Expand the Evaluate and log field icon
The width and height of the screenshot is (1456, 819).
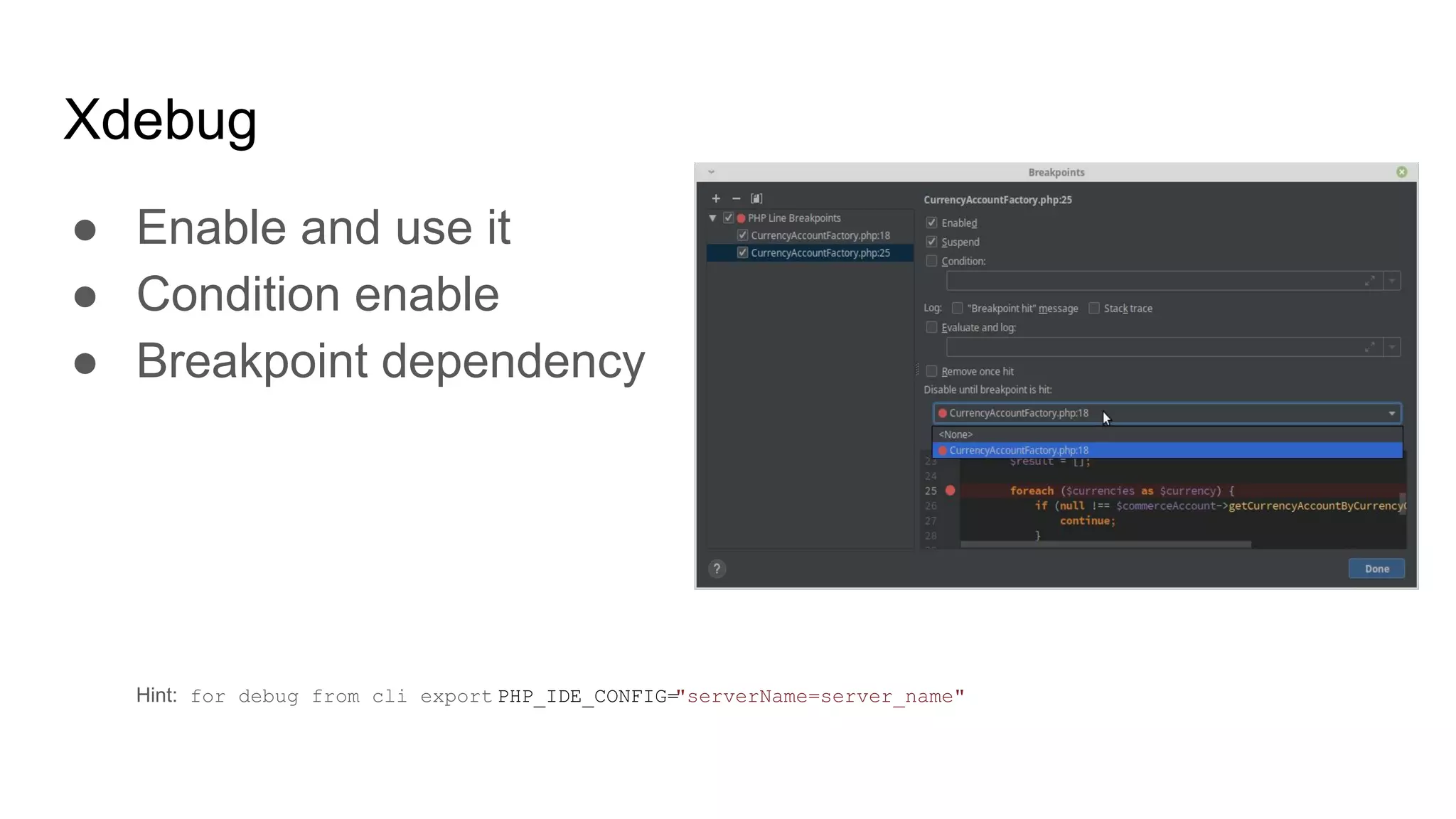1369,347
